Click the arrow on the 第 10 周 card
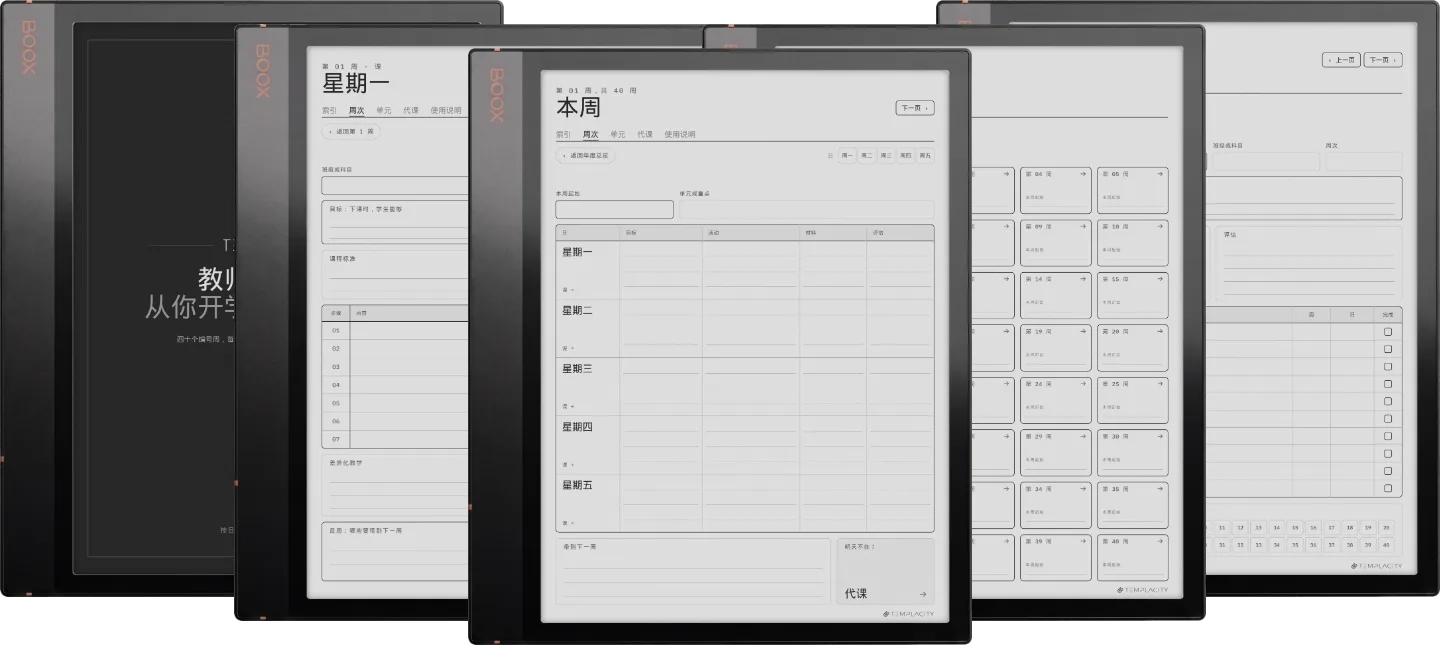This screenshot has width=1440, height=646. click(x=1158, y=227)
